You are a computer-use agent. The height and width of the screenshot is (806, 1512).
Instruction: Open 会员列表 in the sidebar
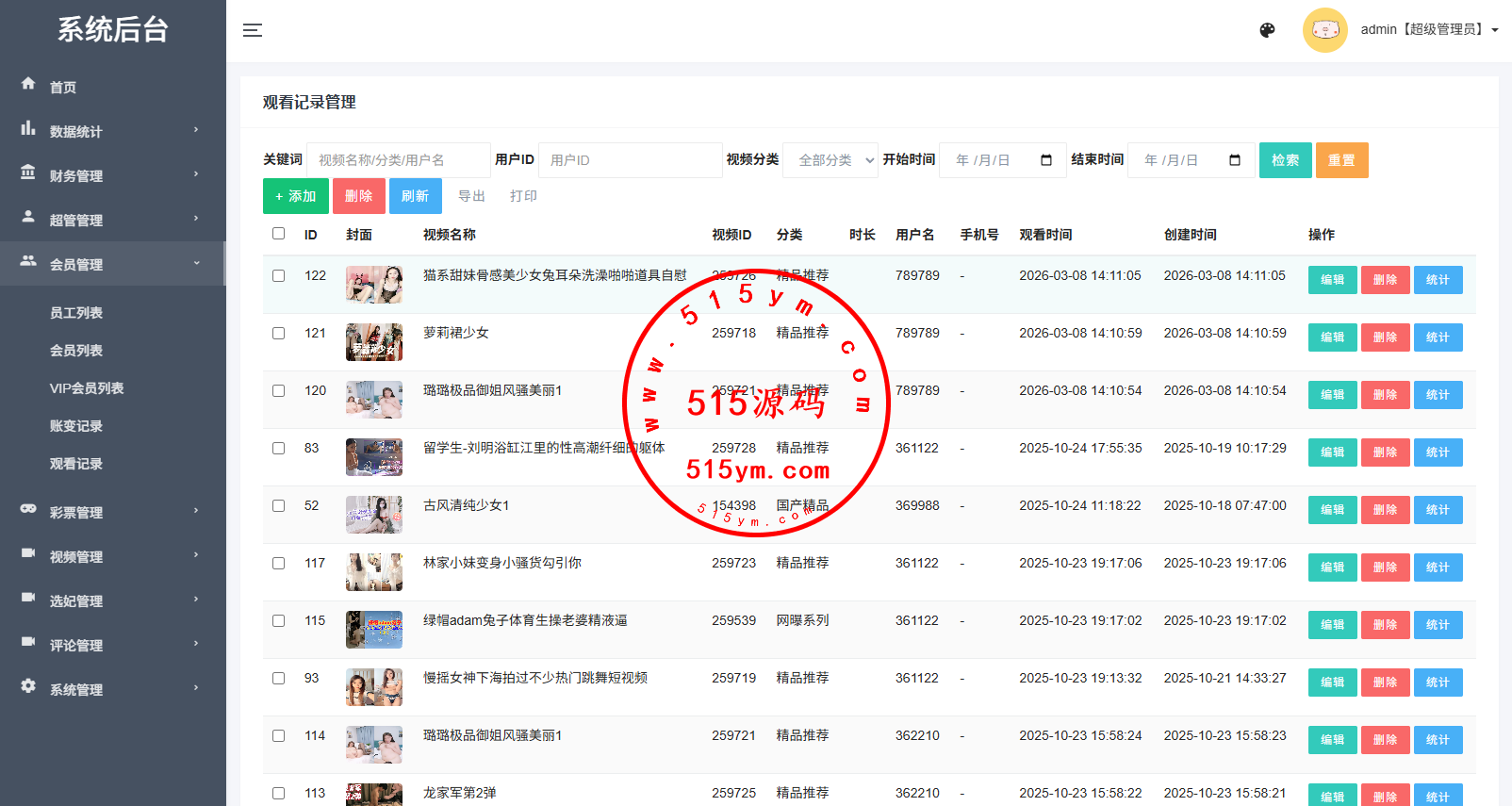click(x=76, y=351)
